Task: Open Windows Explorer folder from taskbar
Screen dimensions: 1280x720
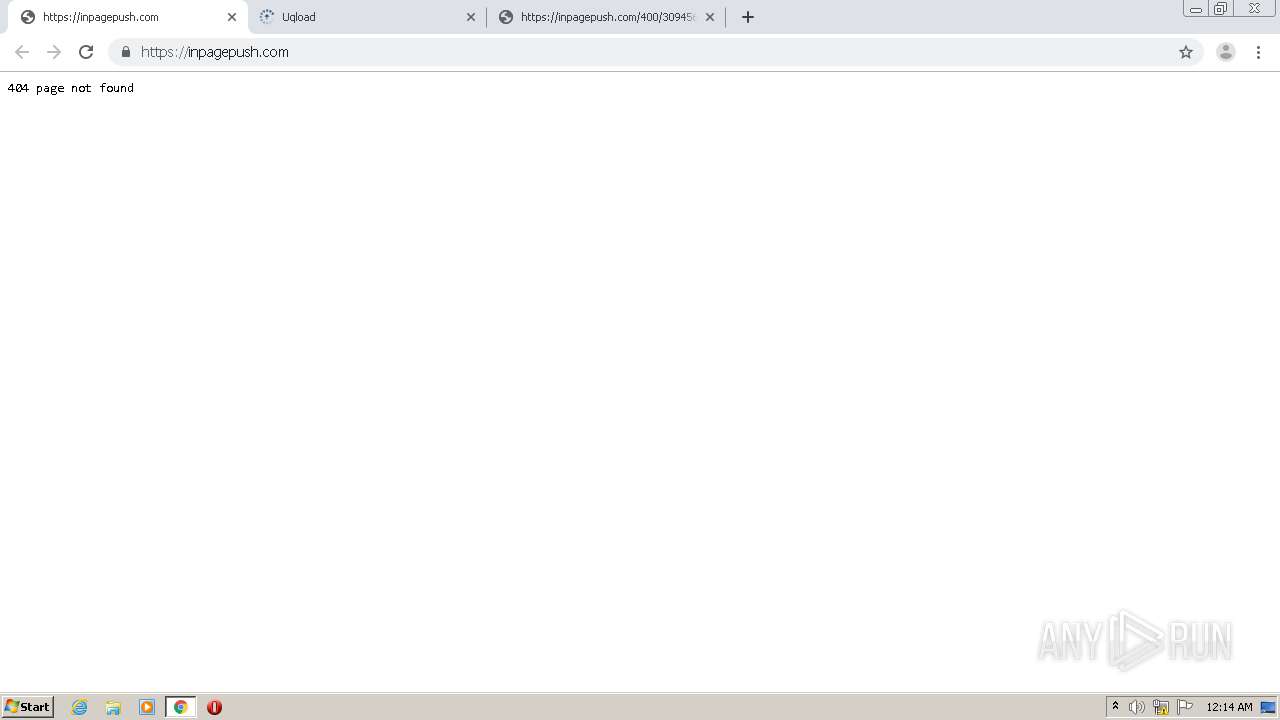Action: pos(113,707)
